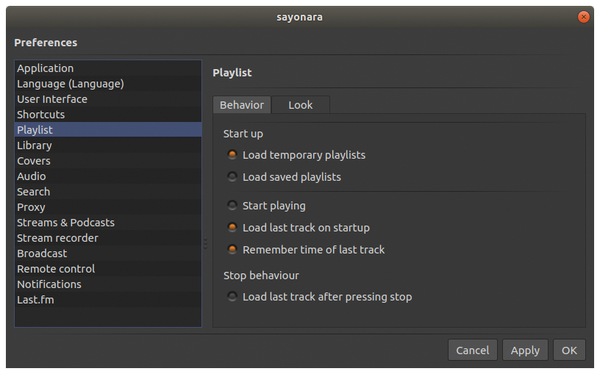Open the Proxy preferences section
The image size is (600, 374).
pyautogui.click(x=108, y=207)
